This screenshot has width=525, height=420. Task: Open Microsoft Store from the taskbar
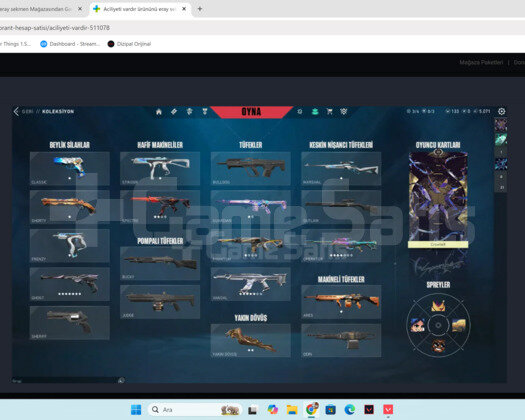[330, 410]
